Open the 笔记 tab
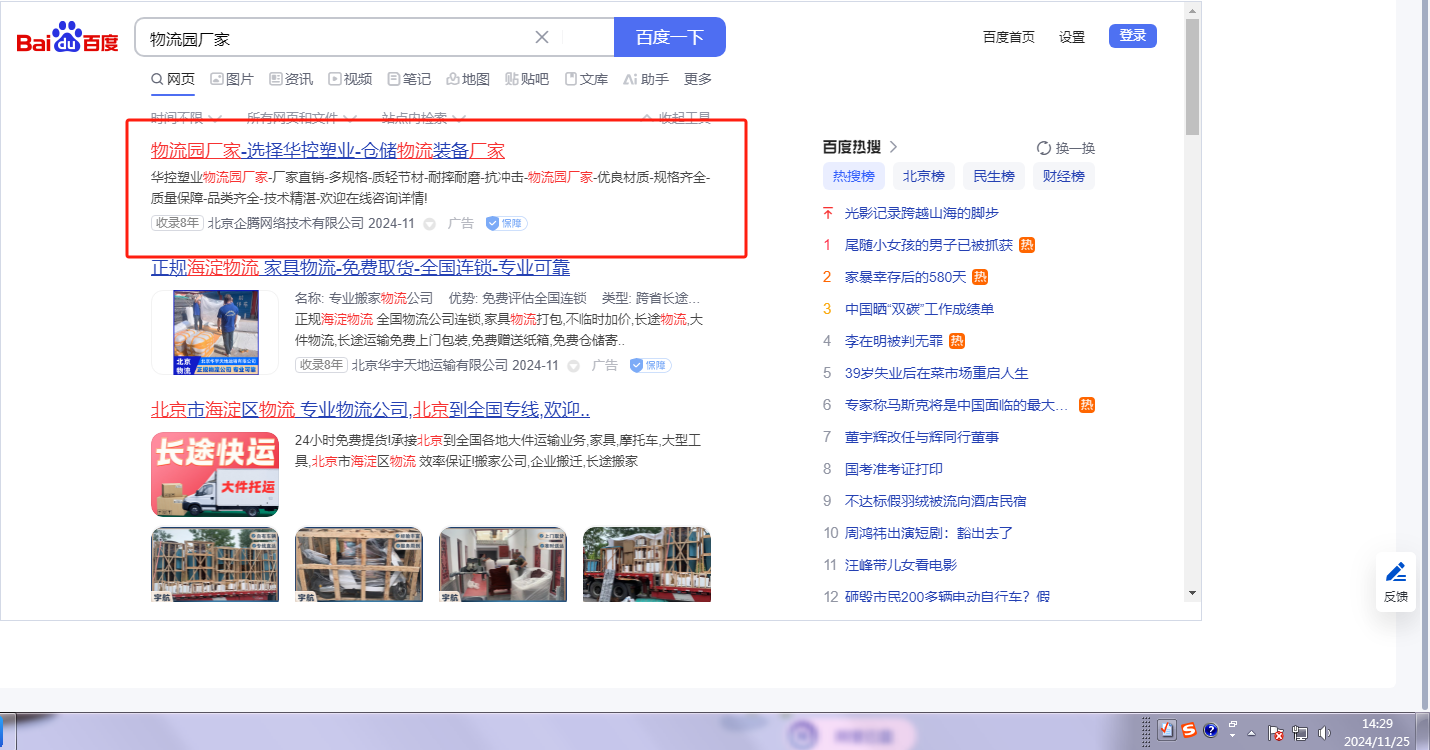The image size is (1430, 750). [x=409, y=79]
